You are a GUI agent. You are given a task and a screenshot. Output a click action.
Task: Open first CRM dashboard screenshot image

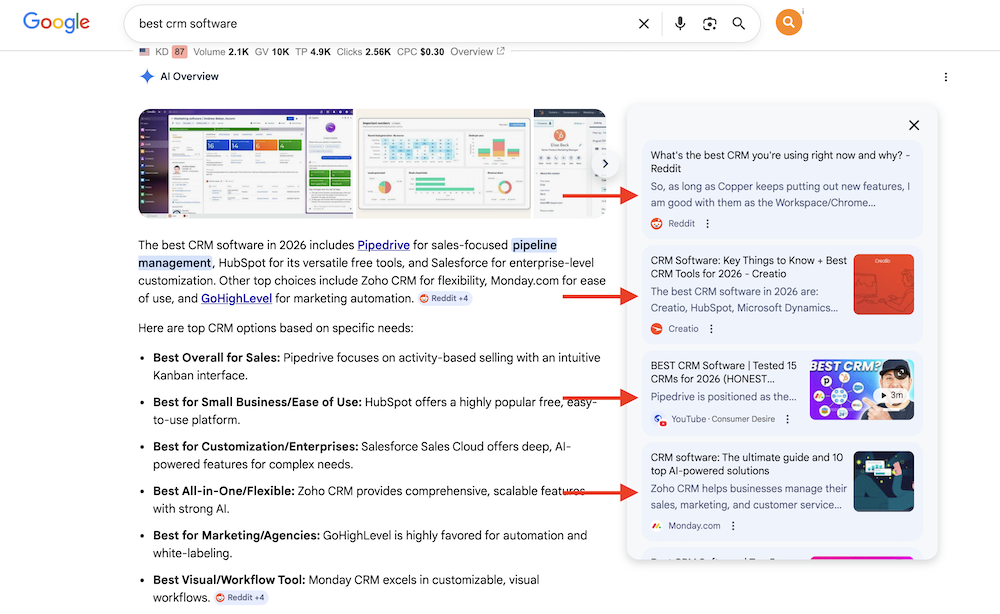[246, 163]
